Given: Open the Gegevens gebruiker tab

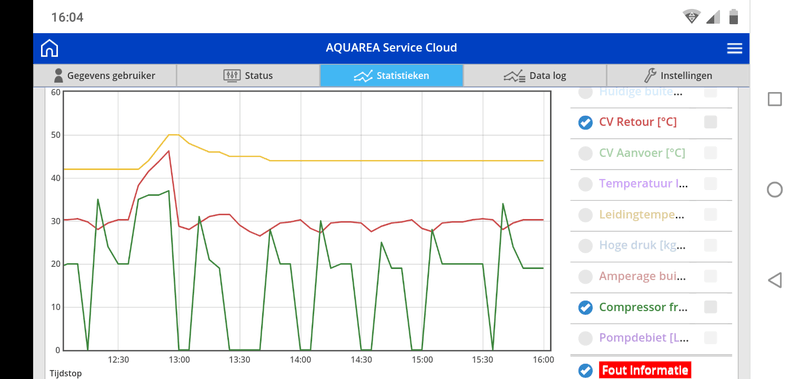Looking at the screenshot, I should [105, 75].
